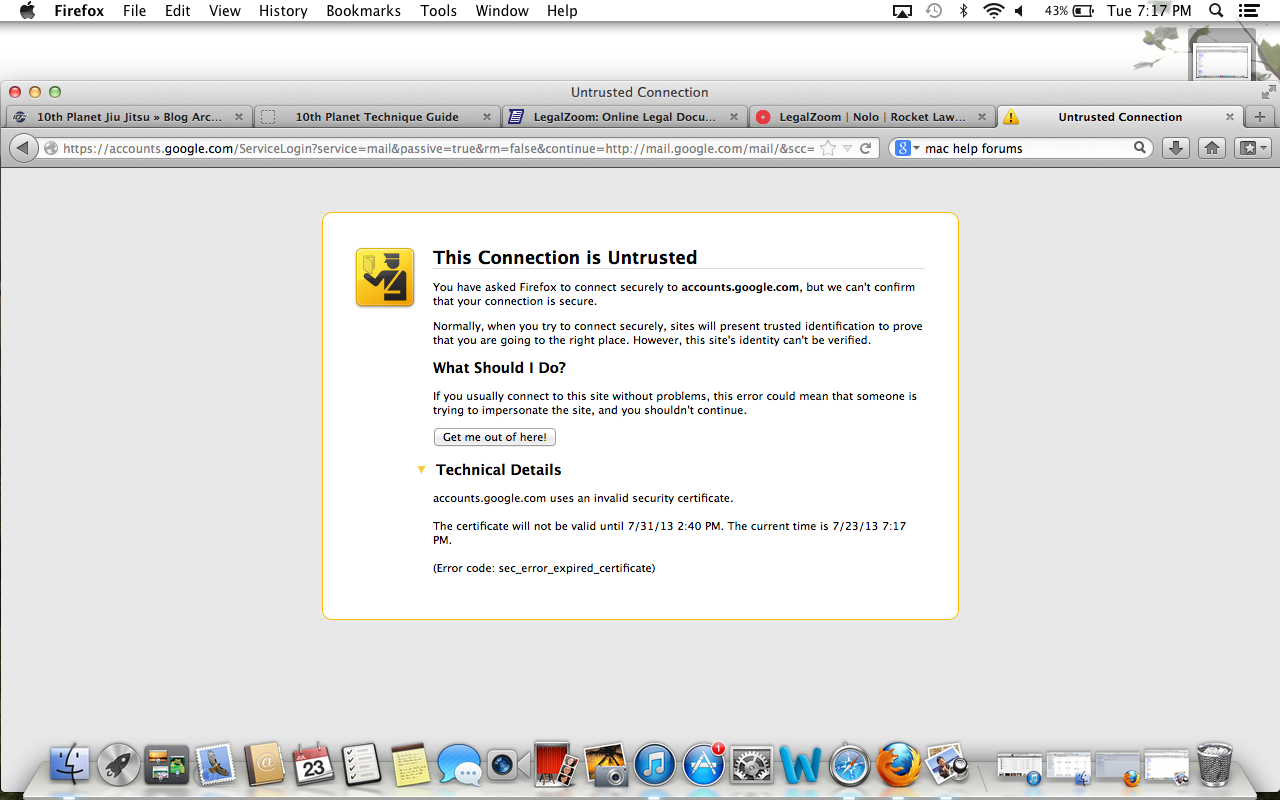Screen dimensions: 1280x800
Task: Switch to the LegalZoom | Nolo | Rocket Law tab
Action: tap(872, 117)
